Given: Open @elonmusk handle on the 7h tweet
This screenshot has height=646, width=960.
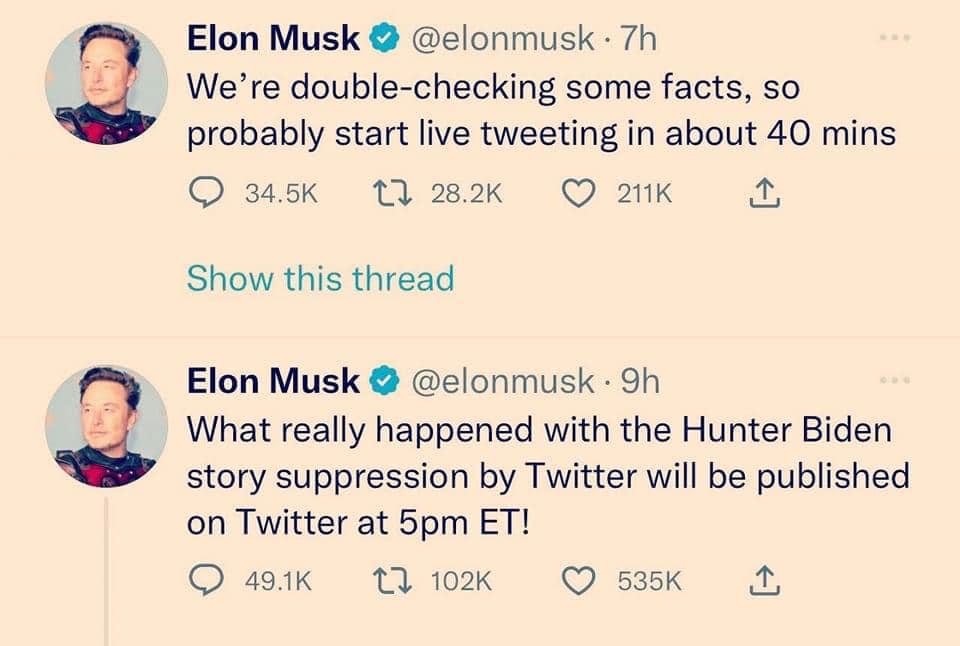Looking at the screenshot, I should pos(503,39).
